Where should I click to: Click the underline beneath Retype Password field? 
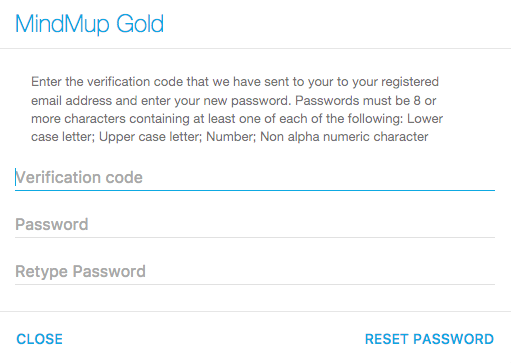click(x=255, y=285)
